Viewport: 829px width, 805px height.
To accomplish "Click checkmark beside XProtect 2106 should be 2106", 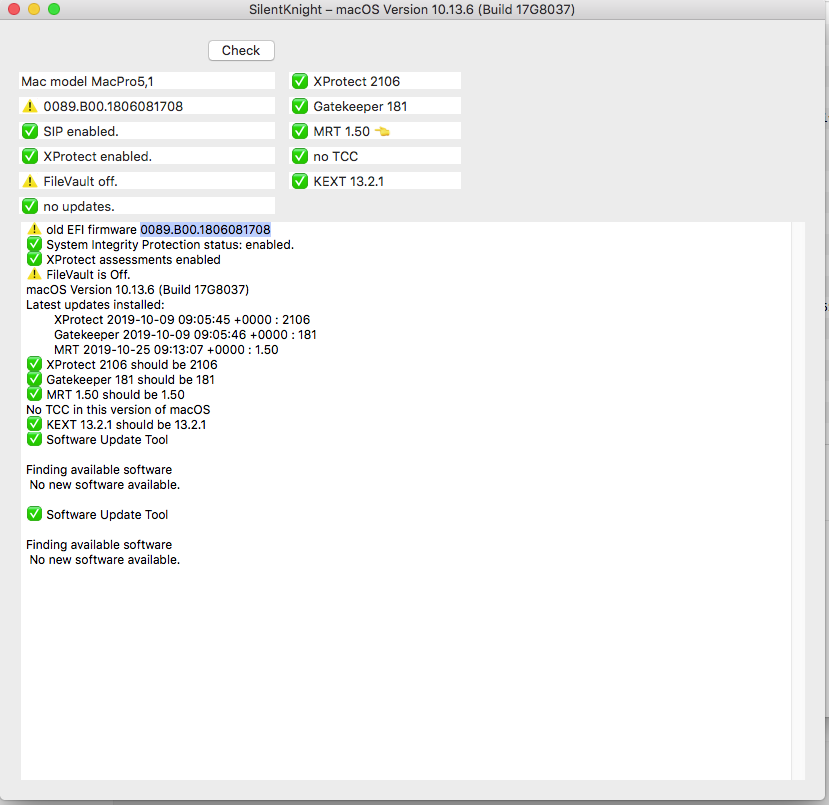I will (x=34, y=364).
